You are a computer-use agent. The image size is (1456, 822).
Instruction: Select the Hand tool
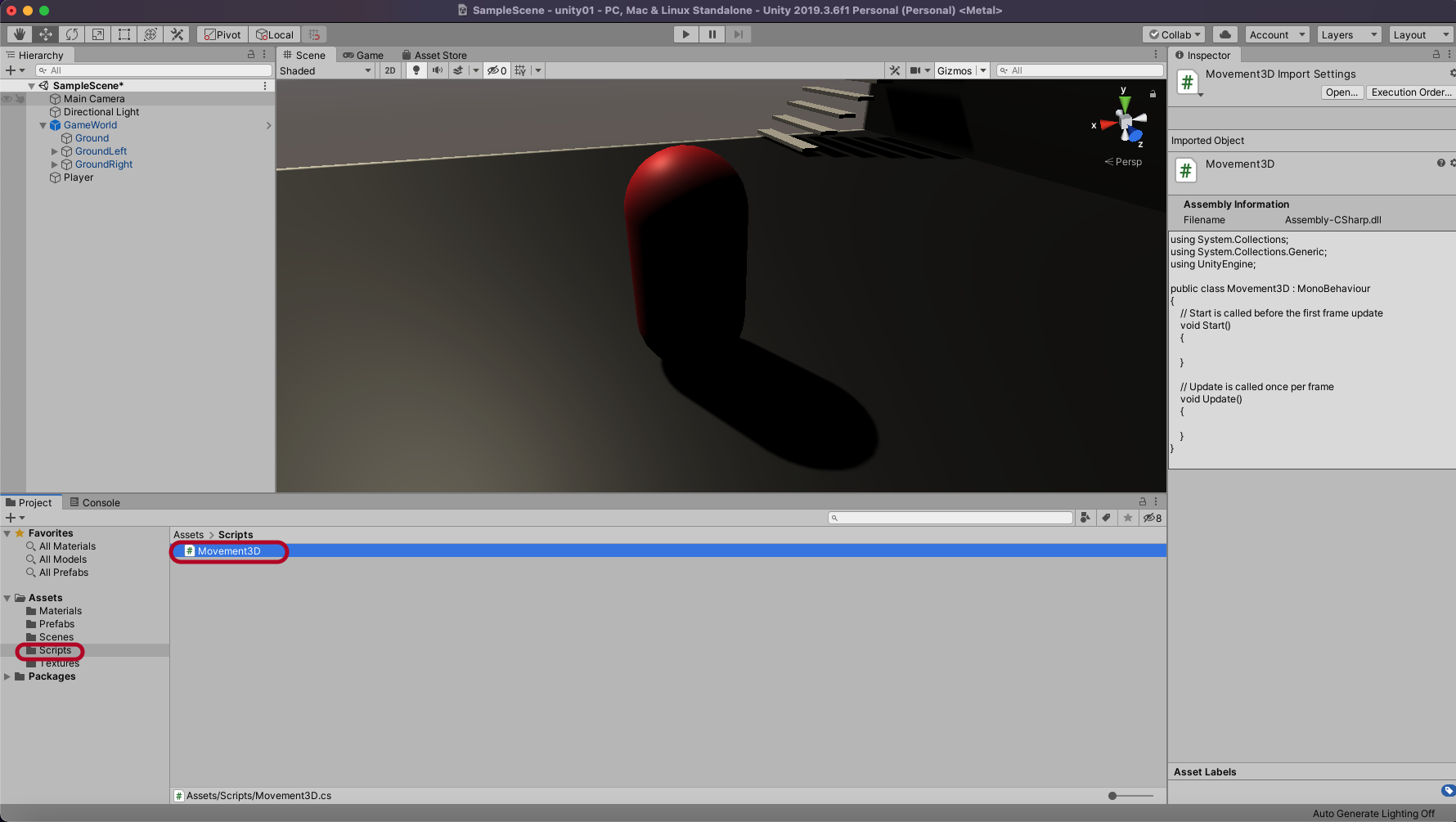[x=20, y=34]
